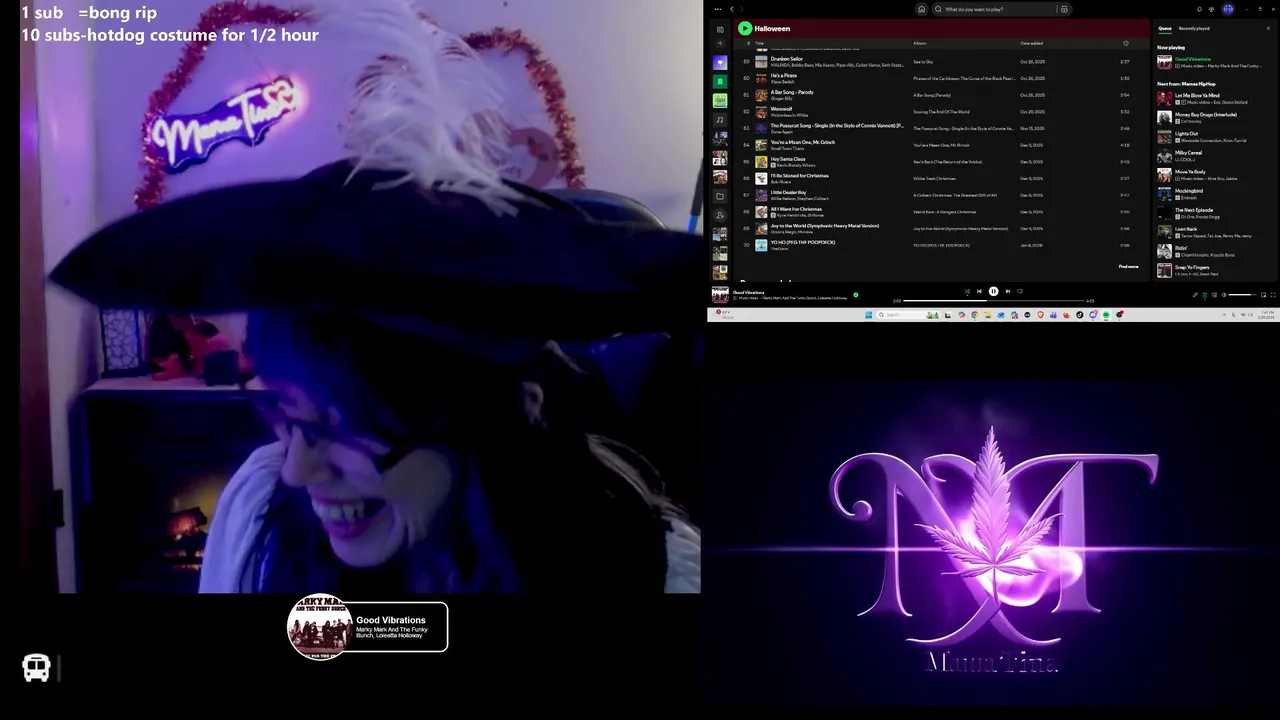Switch to the Queue tab

(x=1164, y=28)
